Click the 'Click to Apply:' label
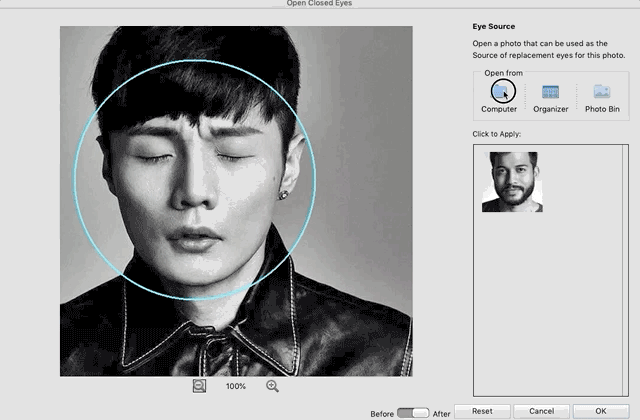640x420 pixels. tap(496, 134)
